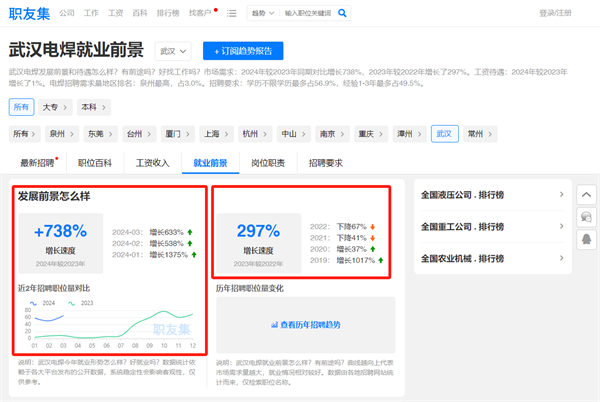This screenshot has width=600, height=402.
Task: Click the 2022 下降67% entry
Action: point(342,226)
